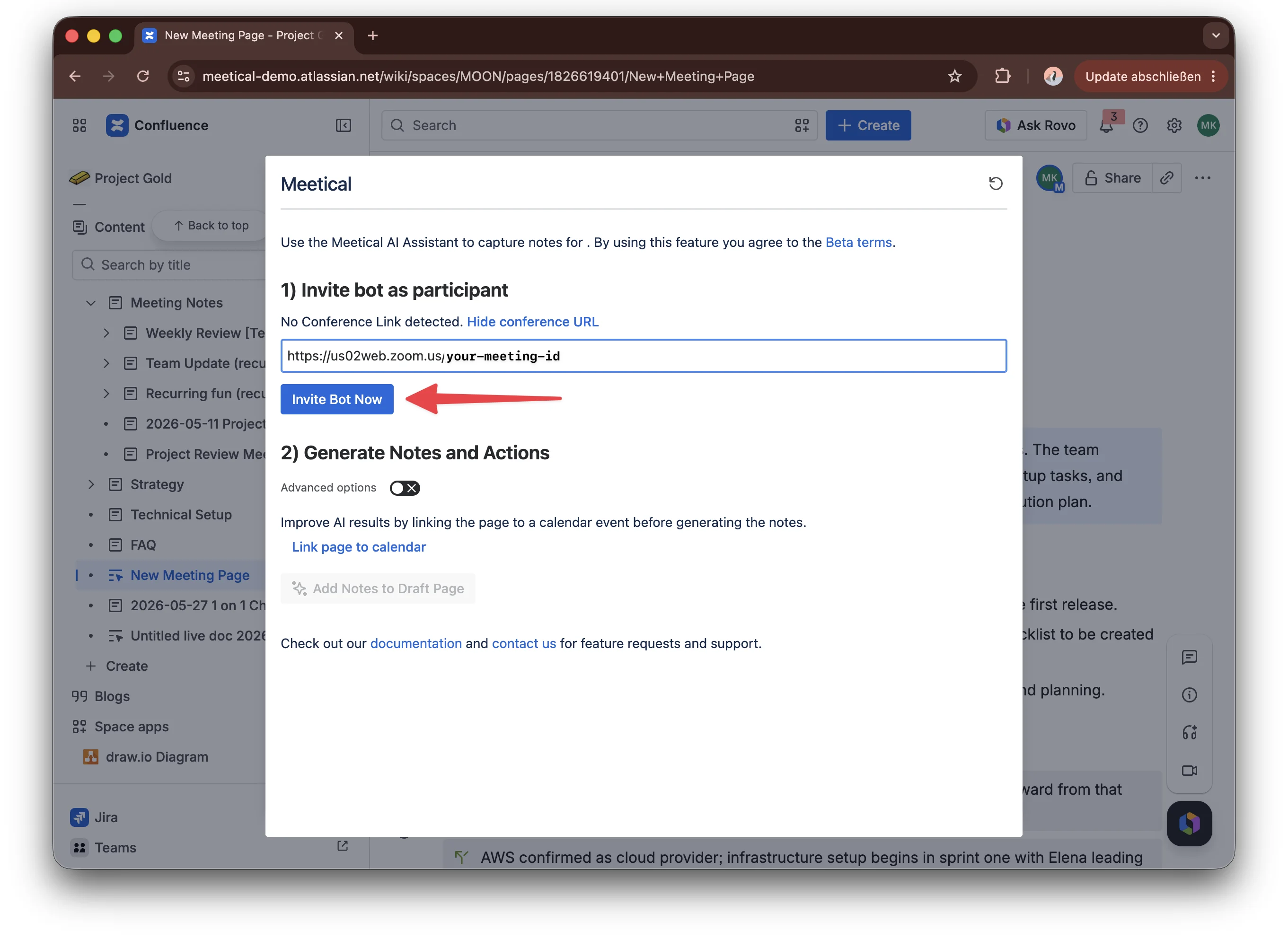Click the Share button
1288x939 pixels.
point(1112,178)
